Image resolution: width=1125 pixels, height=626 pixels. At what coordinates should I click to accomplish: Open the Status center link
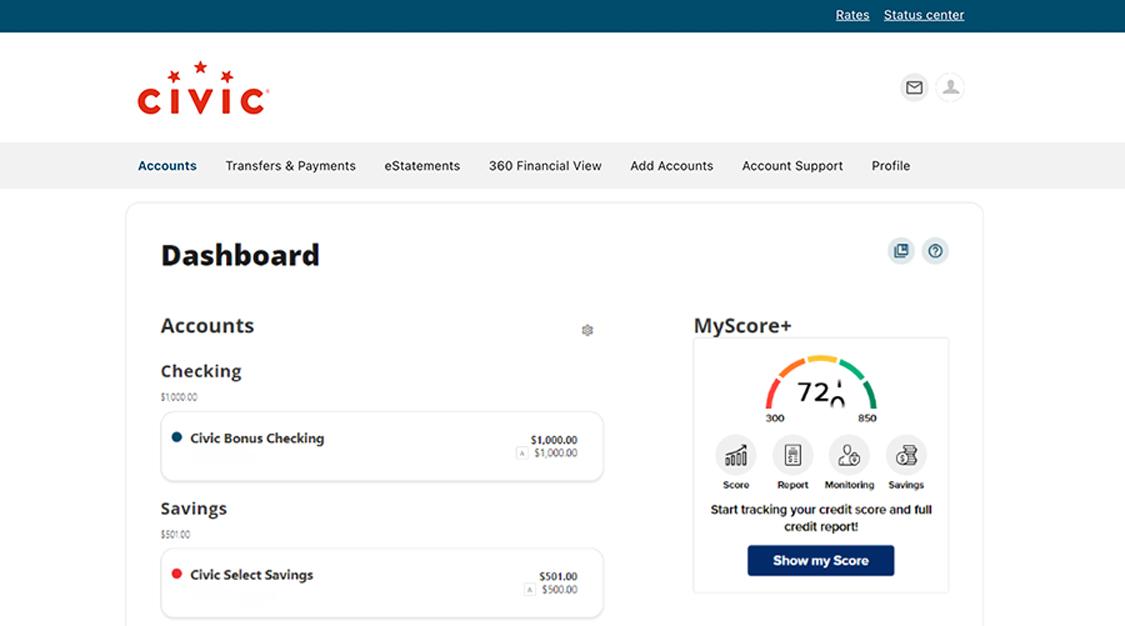923,14
